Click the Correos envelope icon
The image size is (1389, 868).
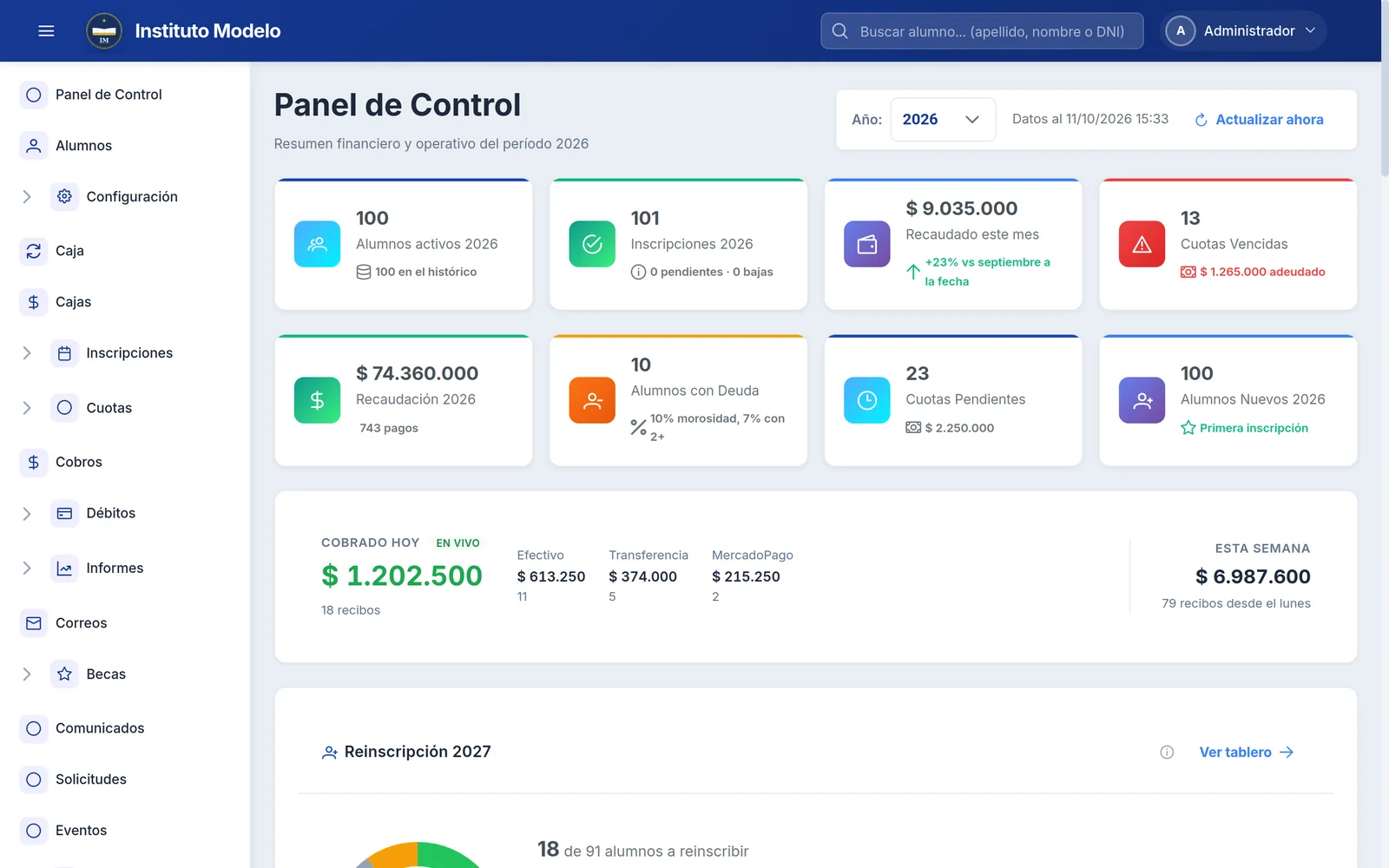[x=34, y=623]
